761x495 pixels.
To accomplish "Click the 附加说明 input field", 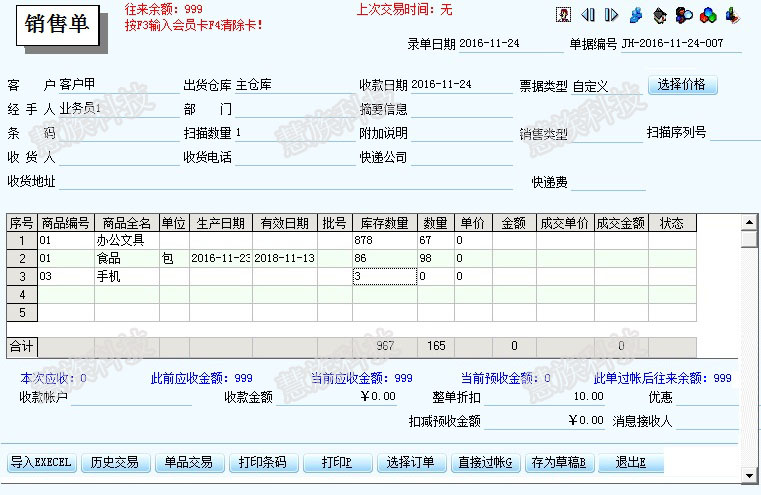I will pos(462,133).
